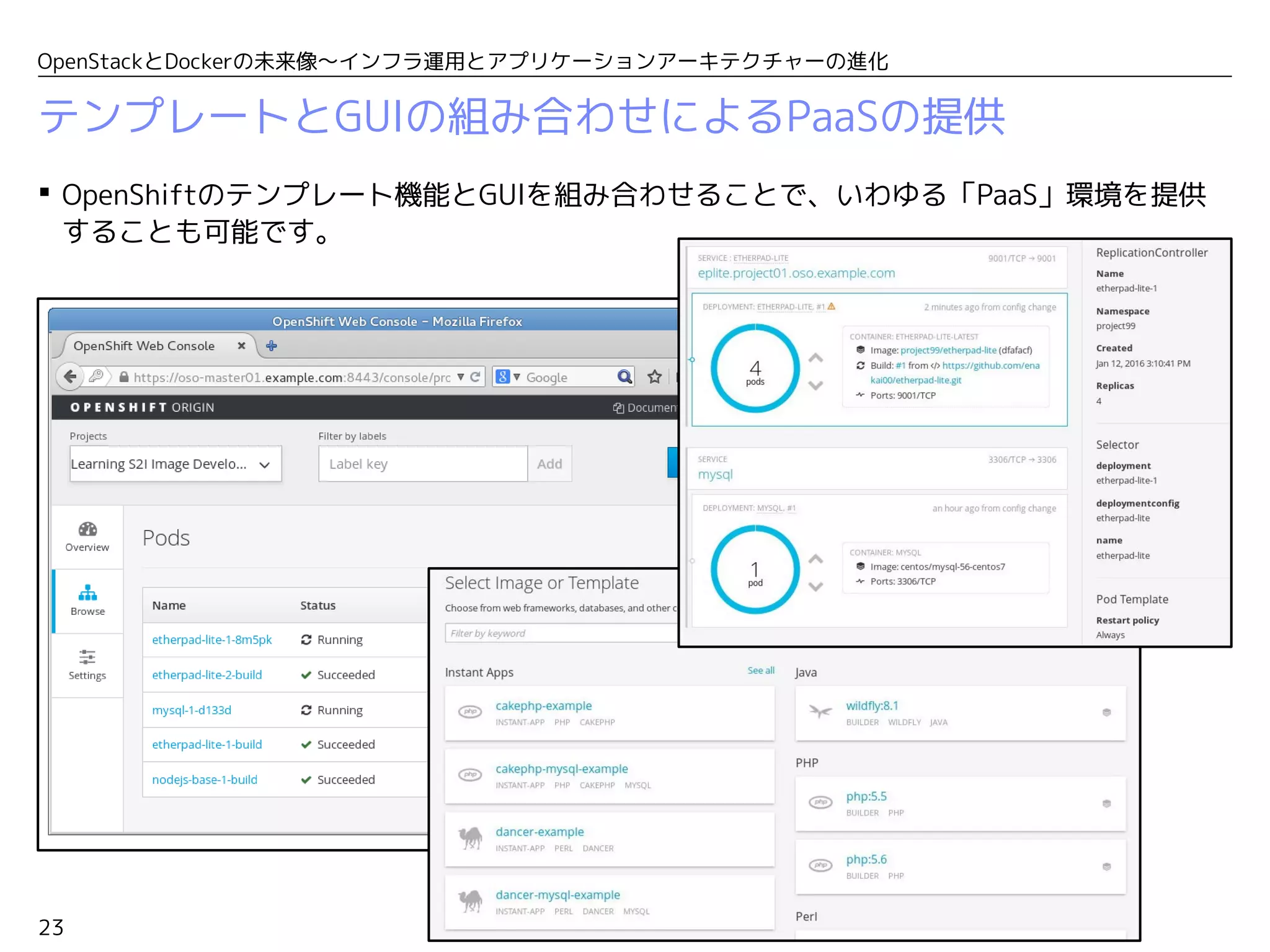
Task: Scale up the mysql deployment
Action: (816, 559)
